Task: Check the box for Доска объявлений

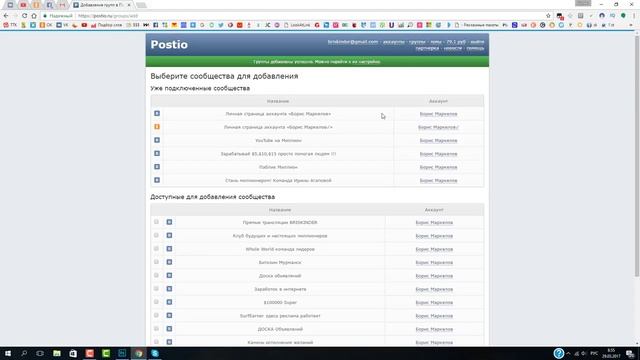Action: pos(156,275)
